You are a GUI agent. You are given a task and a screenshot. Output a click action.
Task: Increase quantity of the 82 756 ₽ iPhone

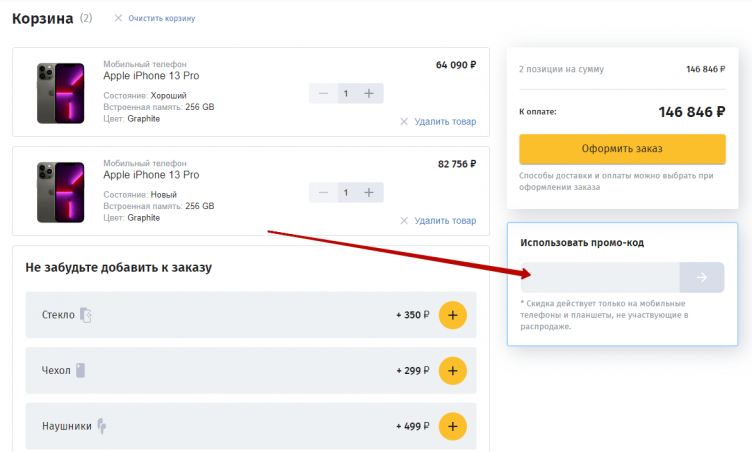click(x=369, y=192)
